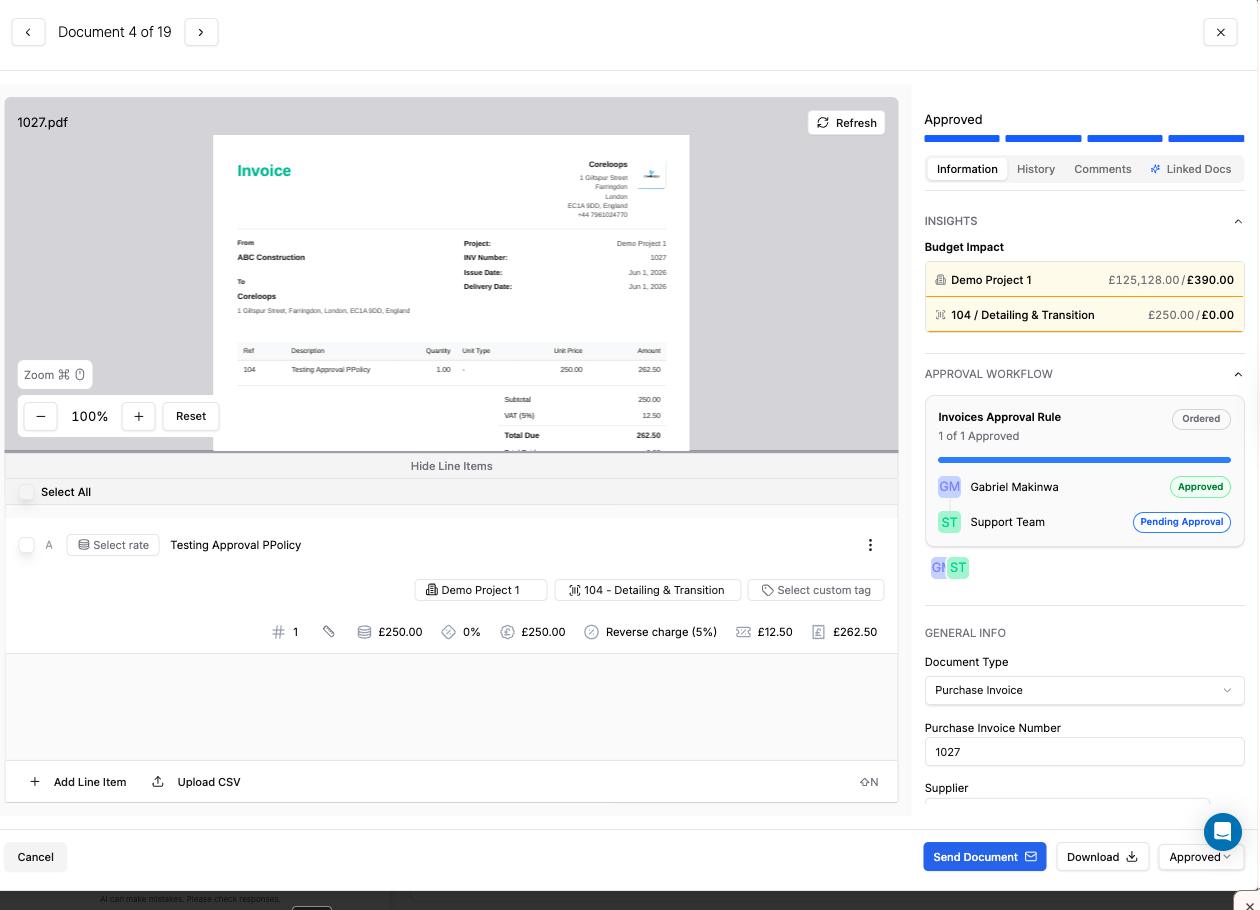Click Support Team's ST avatar in the approval list
This screenshot has width=1260, height=910.
[949, 522]
